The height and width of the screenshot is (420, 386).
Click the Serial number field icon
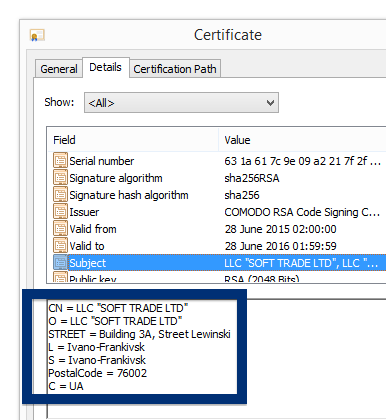coord(60,161)
